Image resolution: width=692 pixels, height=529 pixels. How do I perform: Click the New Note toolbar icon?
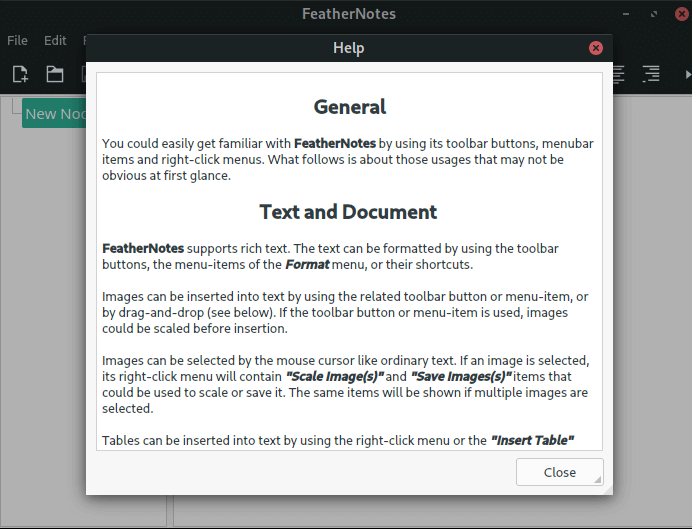20,74
